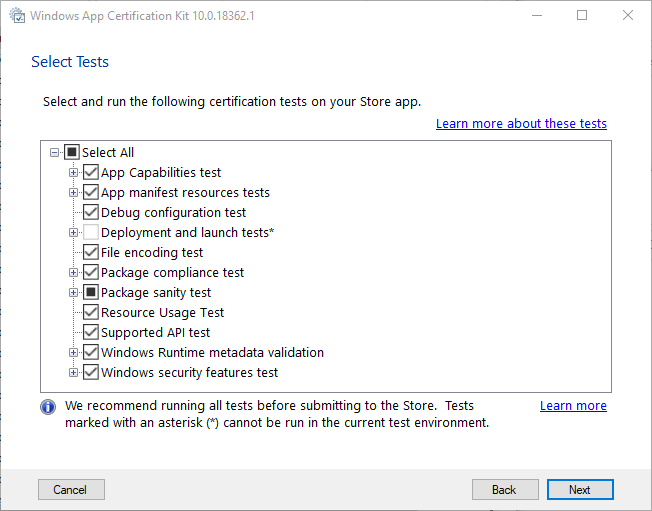Select 'Resource Usage Test' label

(x=162, y=312)
